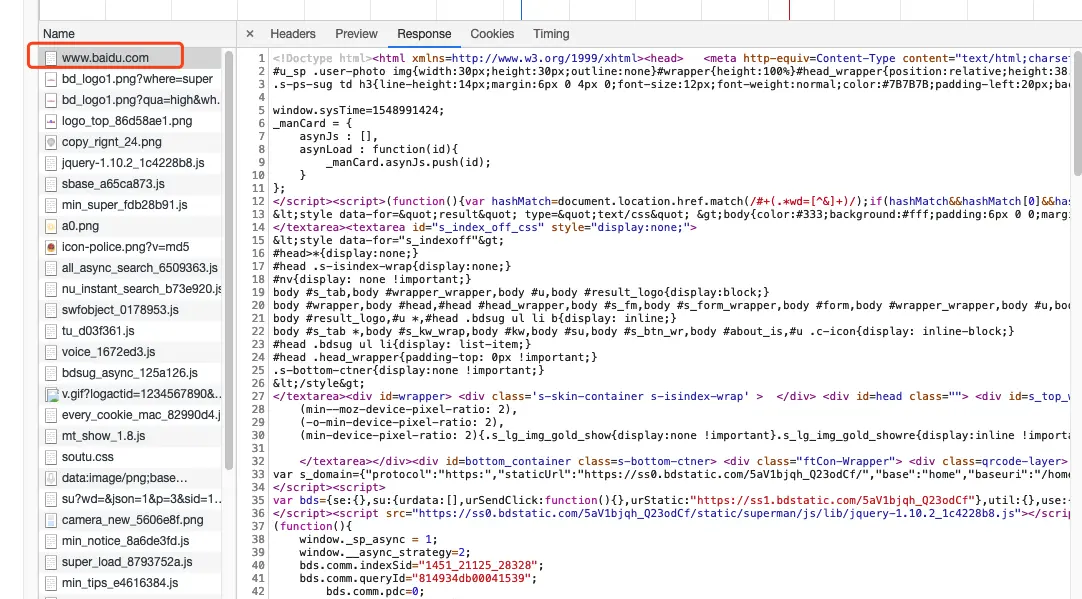The width and height of the screenshot is (1082, 599).
Task: Click script file icon beside jquery-1.10.2
Action: [x=50, y=164]
